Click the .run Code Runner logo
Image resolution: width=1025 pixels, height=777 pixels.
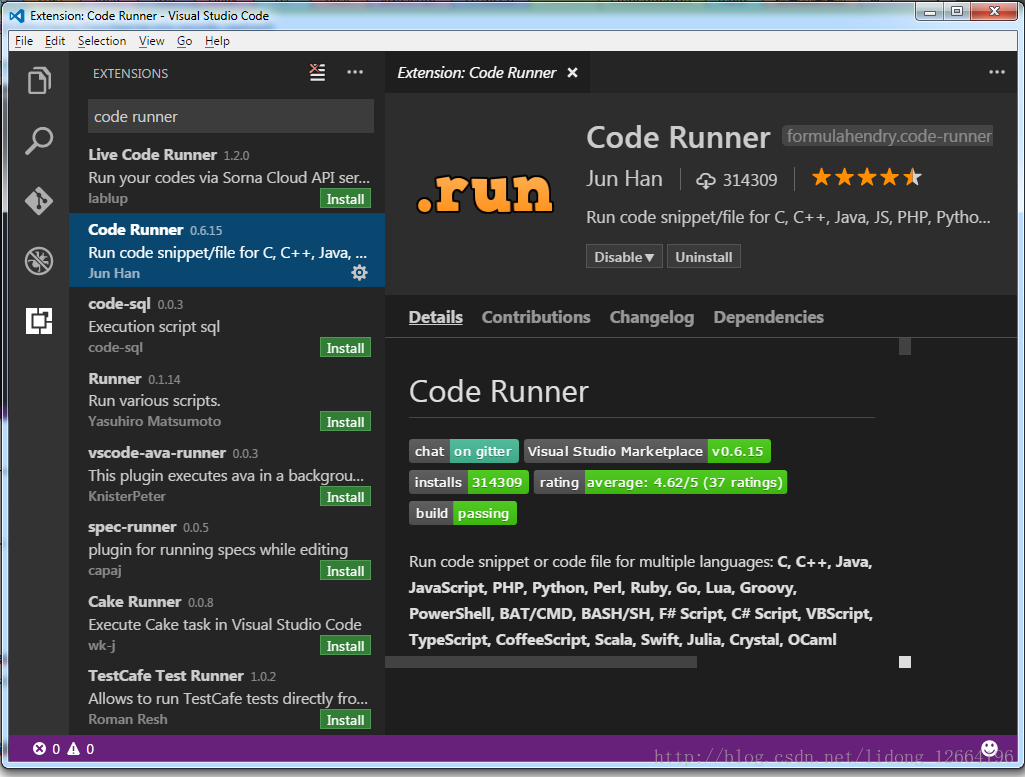485,194
